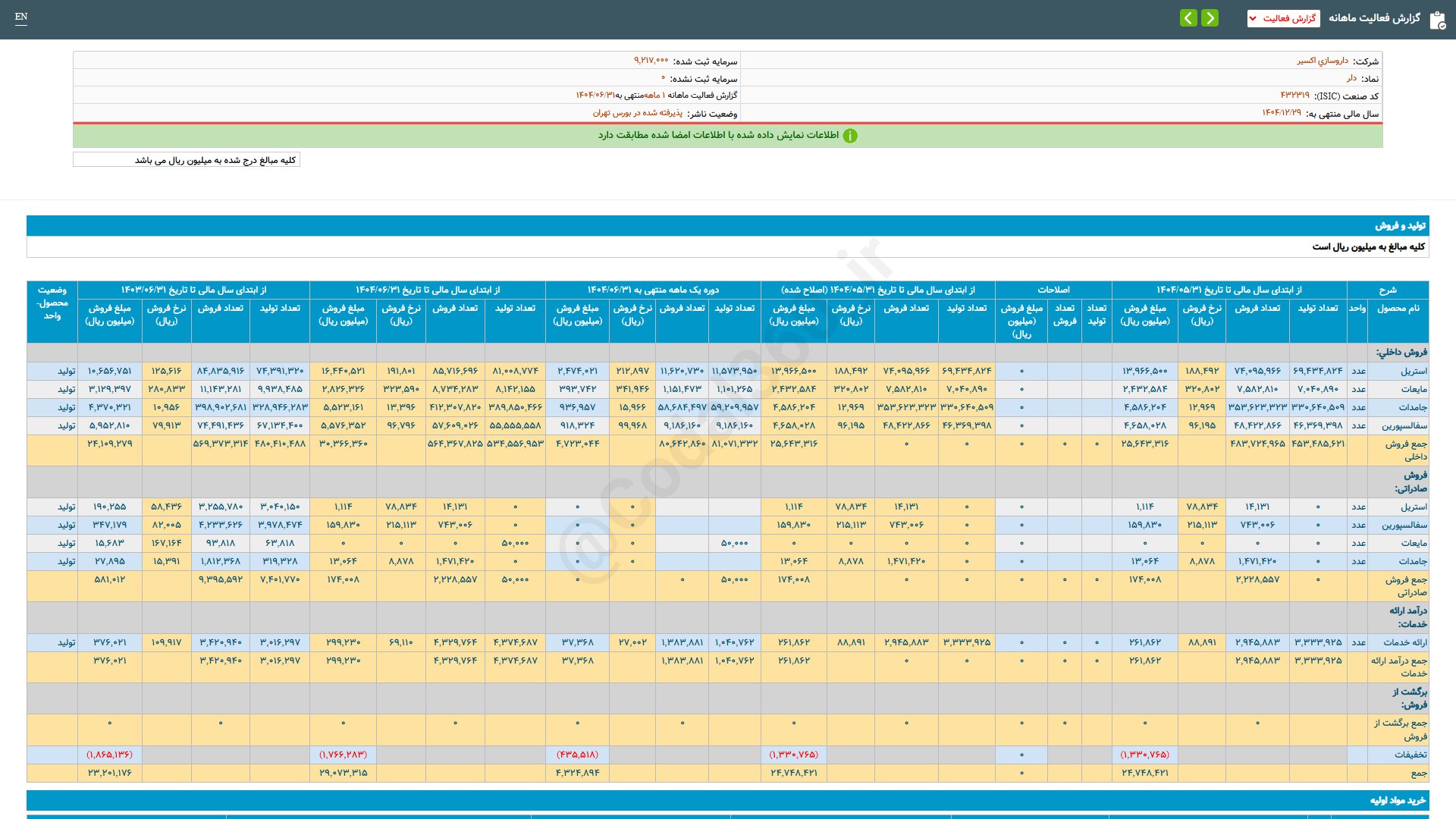
Task: Click the وضعیت محصول-واحد column header
Action: [x=52, y=303]
